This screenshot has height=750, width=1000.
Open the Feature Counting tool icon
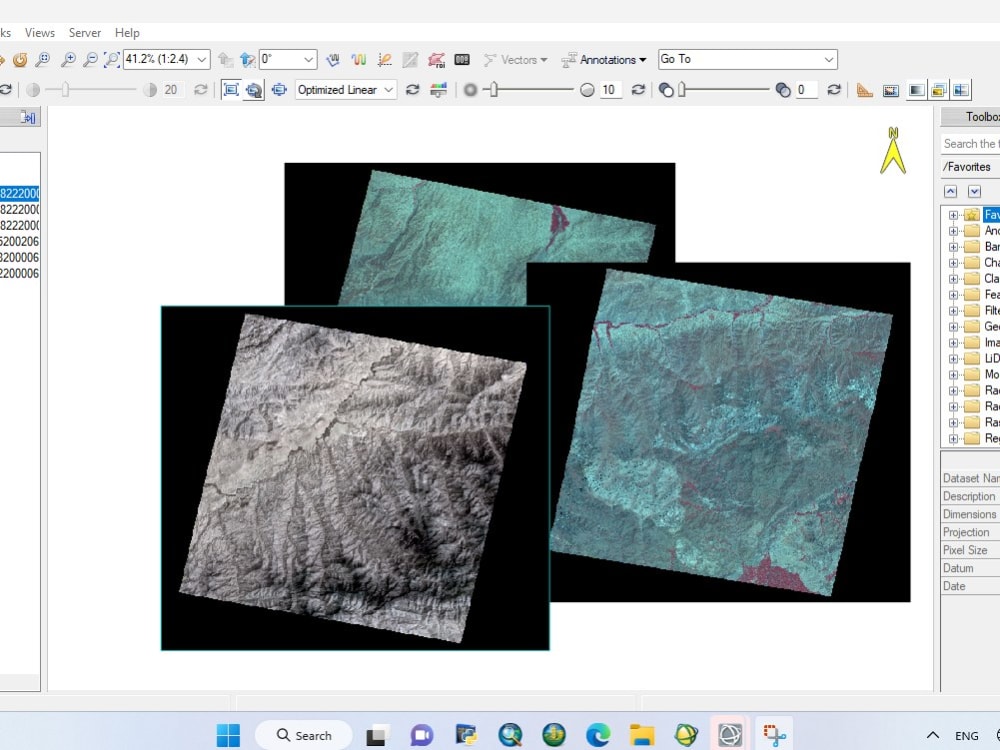point(462,59)
